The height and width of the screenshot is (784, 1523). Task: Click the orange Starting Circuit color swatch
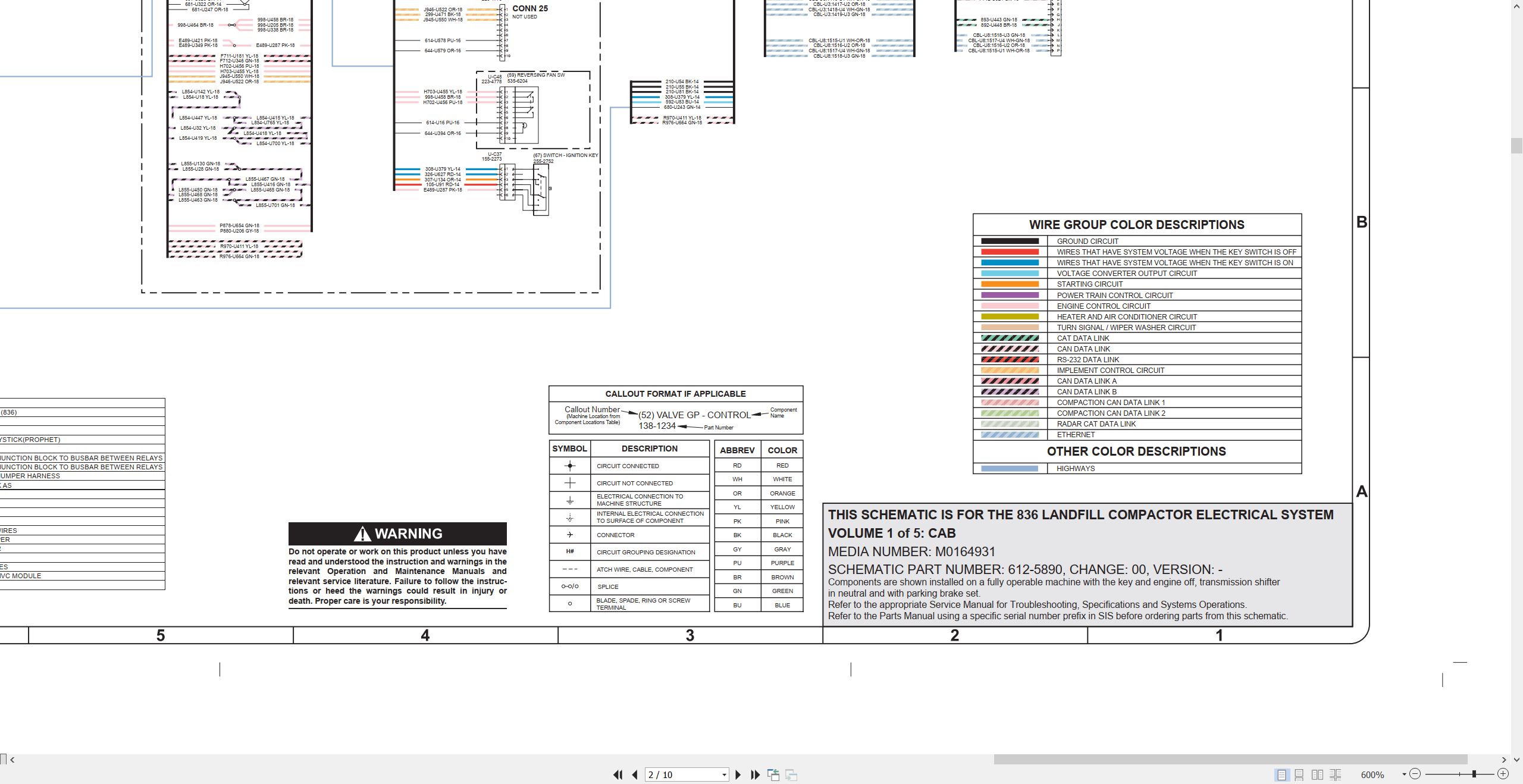(1010, 284)
